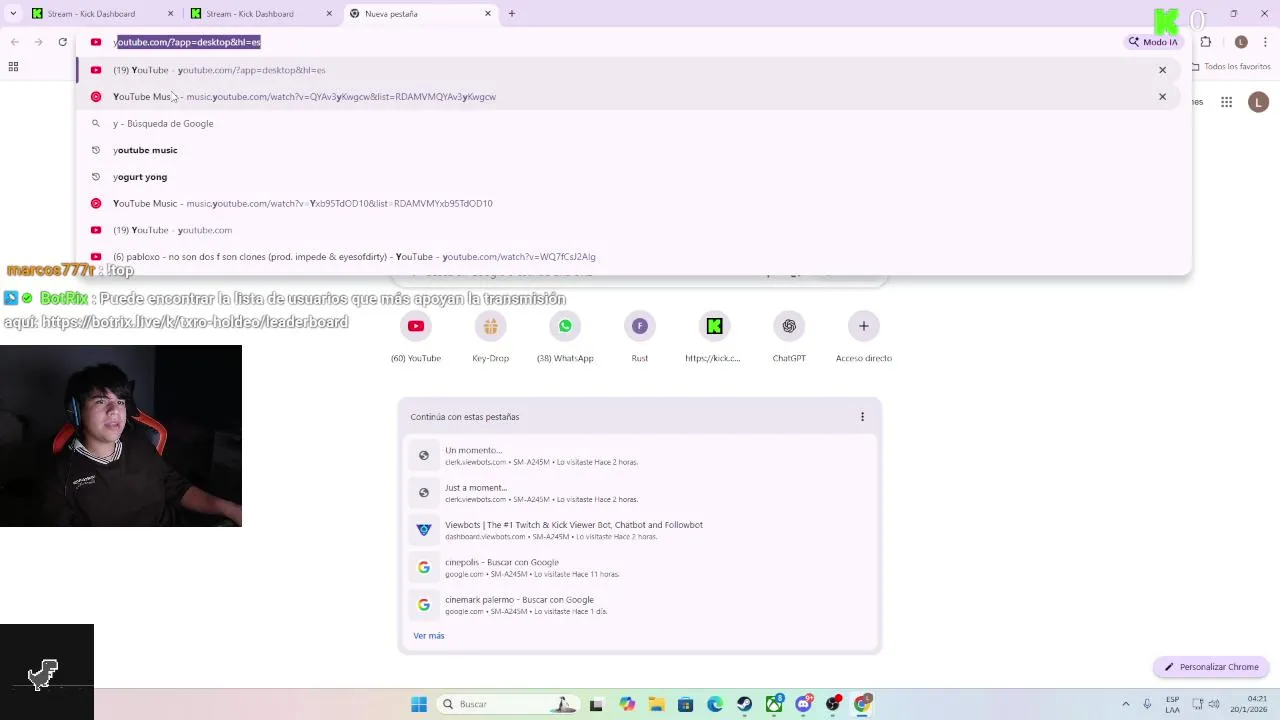
Task: Click the Personalizar Chrome button
Action: click(x=1211, y=667)
